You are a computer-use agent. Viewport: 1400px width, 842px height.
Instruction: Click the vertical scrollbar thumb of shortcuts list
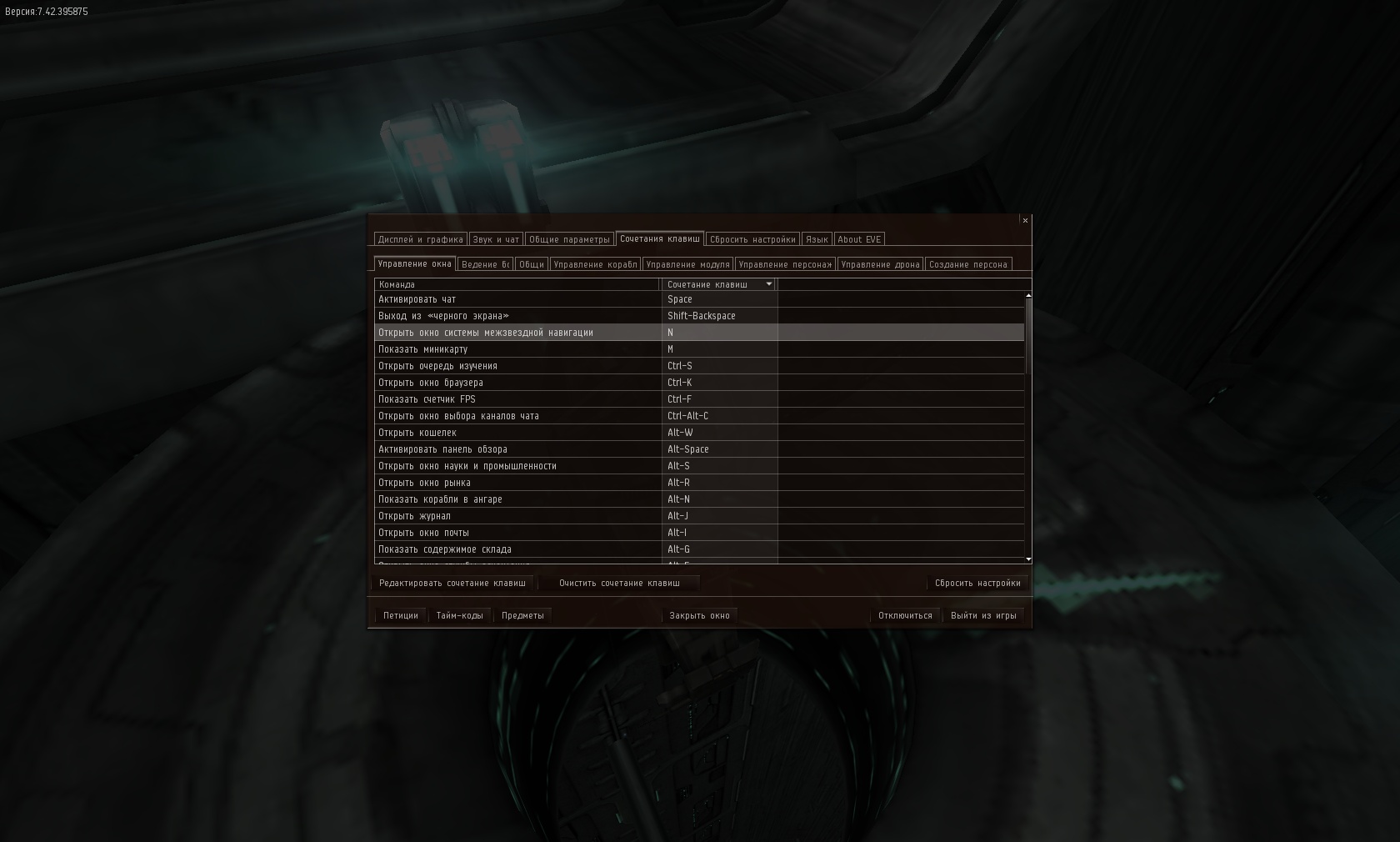point(1028,336)
